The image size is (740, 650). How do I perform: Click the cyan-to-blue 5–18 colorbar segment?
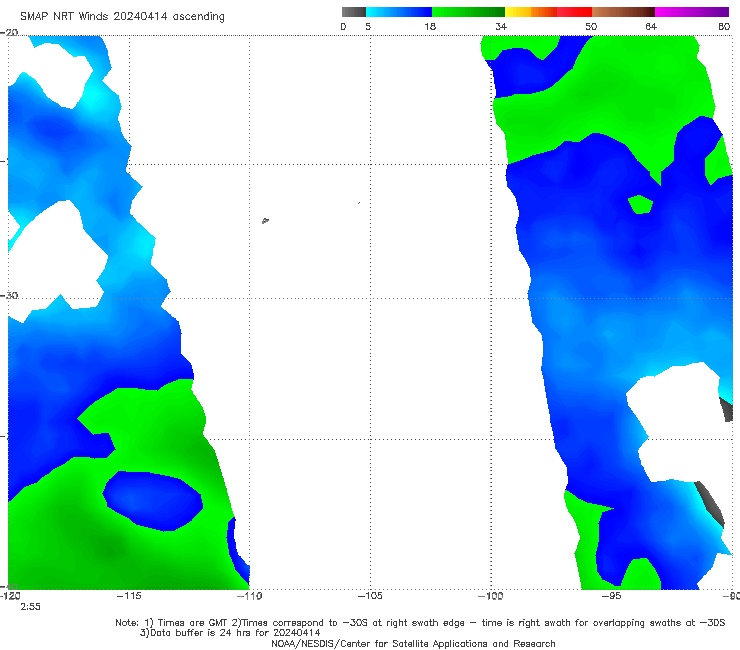click(399, 12)
